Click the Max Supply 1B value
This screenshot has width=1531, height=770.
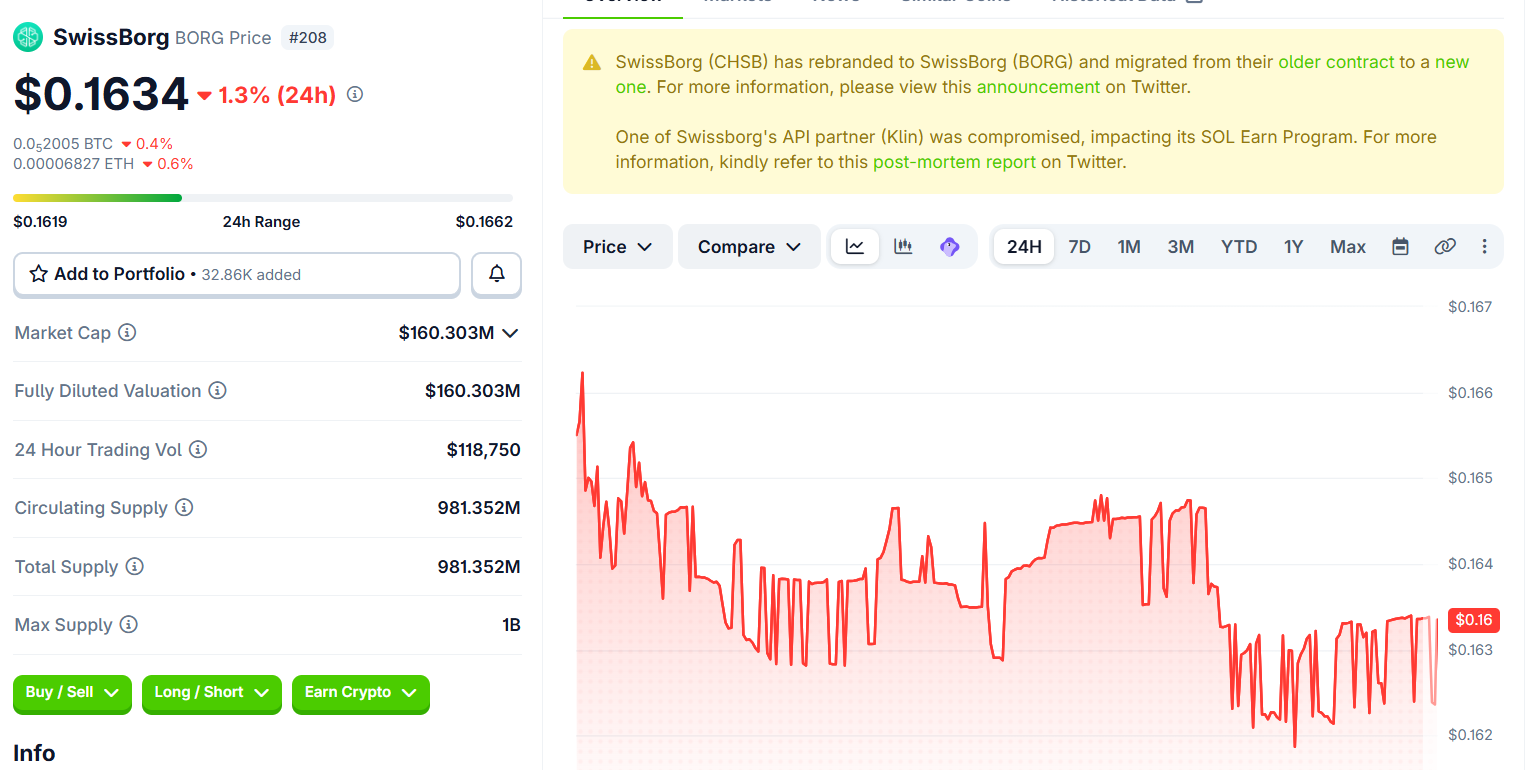pyautogui.click(x=511, y=625)
